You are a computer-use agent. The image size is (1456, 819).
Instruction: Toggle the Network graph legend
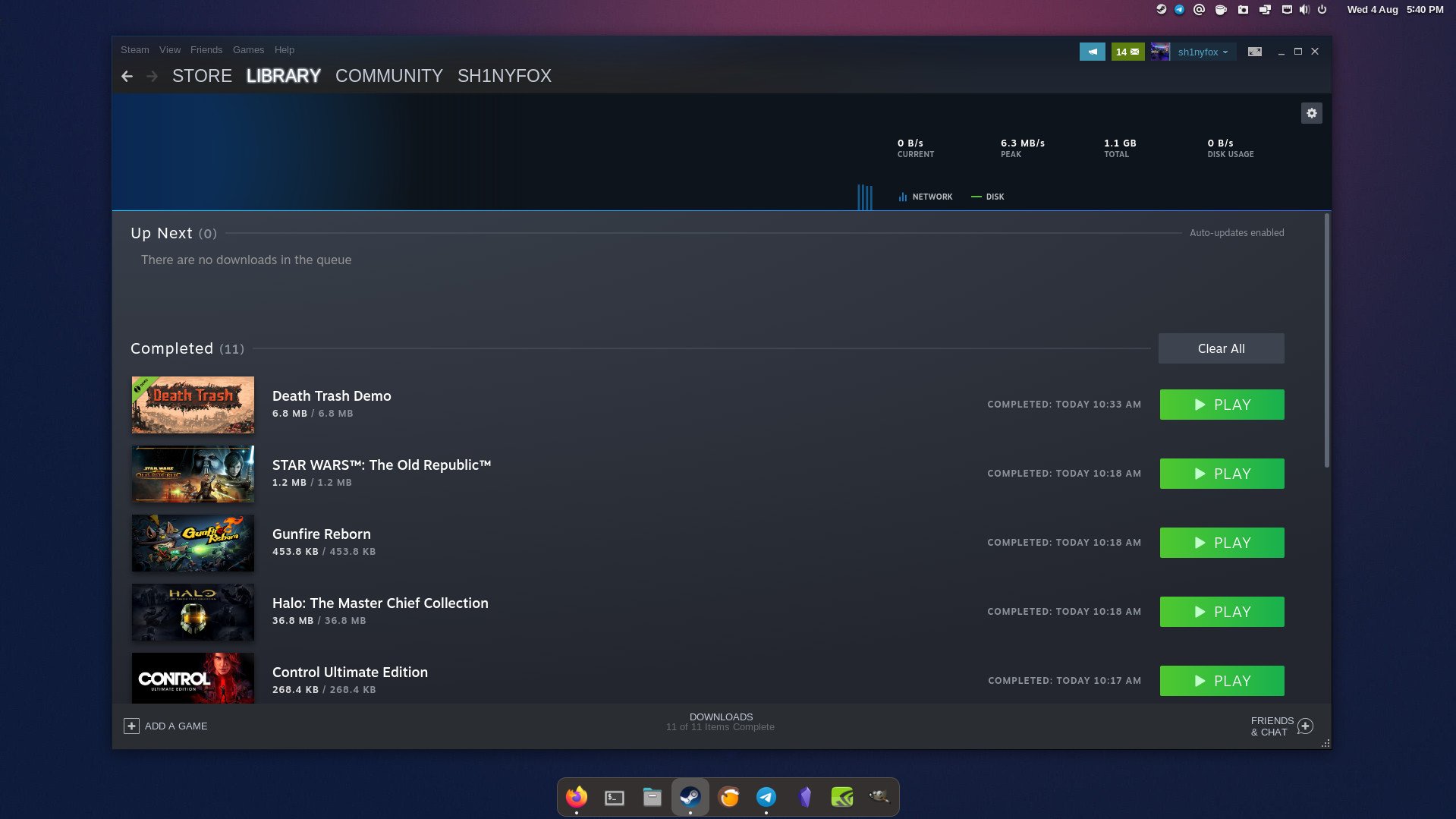(926, 197)
